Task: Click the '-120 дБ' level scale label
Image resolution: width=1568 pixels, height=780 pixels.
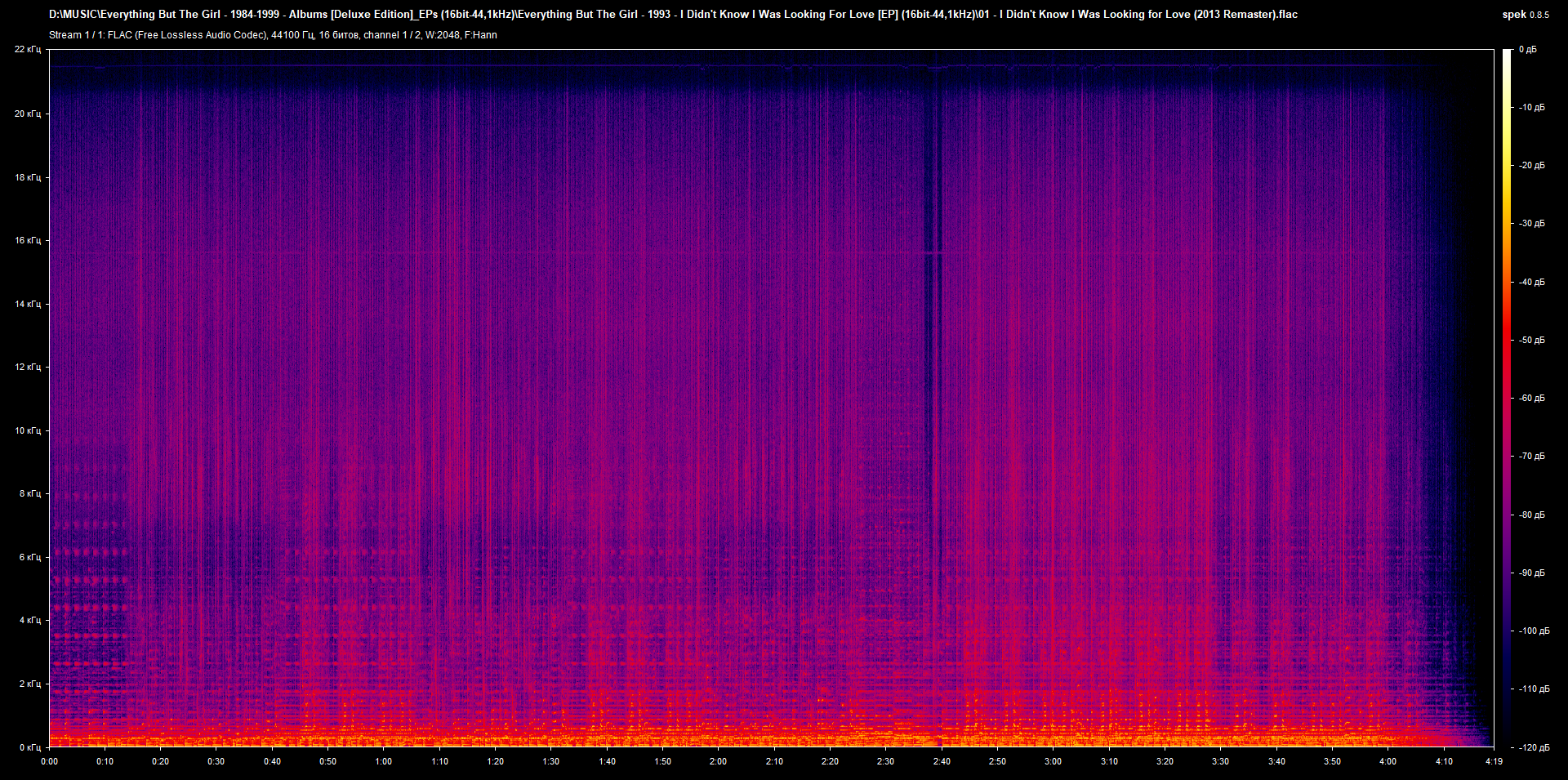Action: click(x=1535, y=748)
